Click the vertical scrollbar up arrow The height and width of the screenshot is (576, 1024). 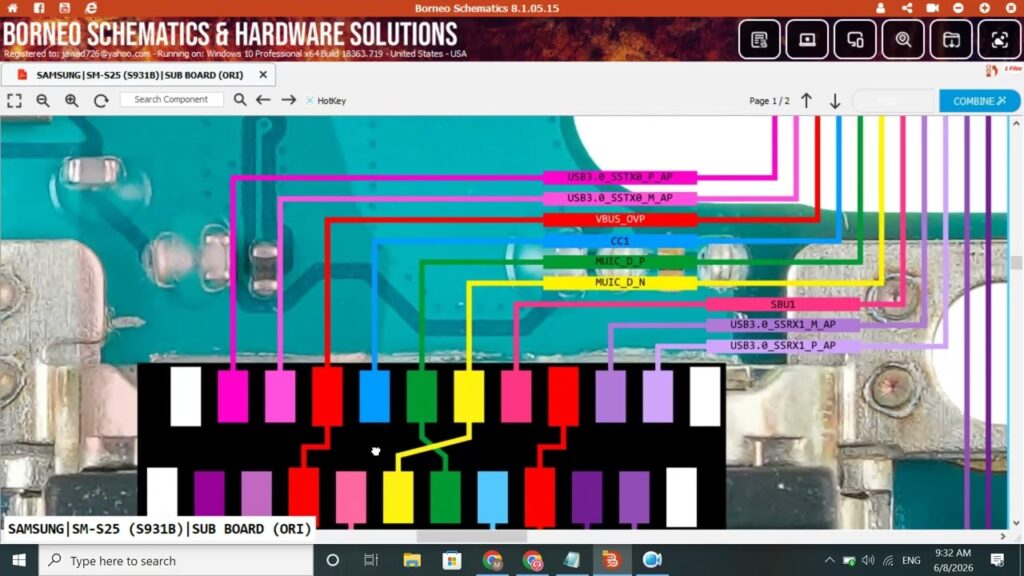[1016, 123]
